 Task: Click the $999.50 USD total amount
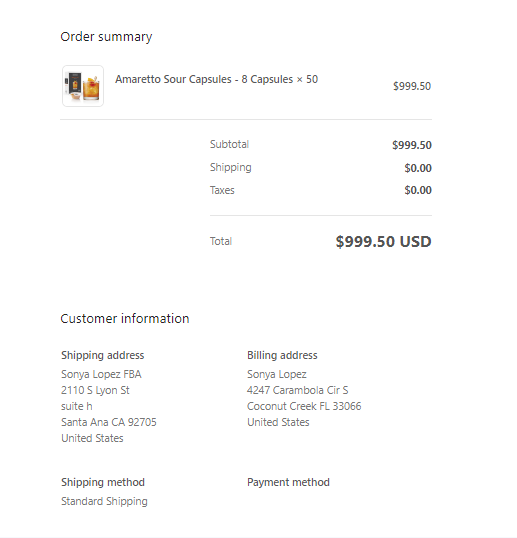(383, 242)
